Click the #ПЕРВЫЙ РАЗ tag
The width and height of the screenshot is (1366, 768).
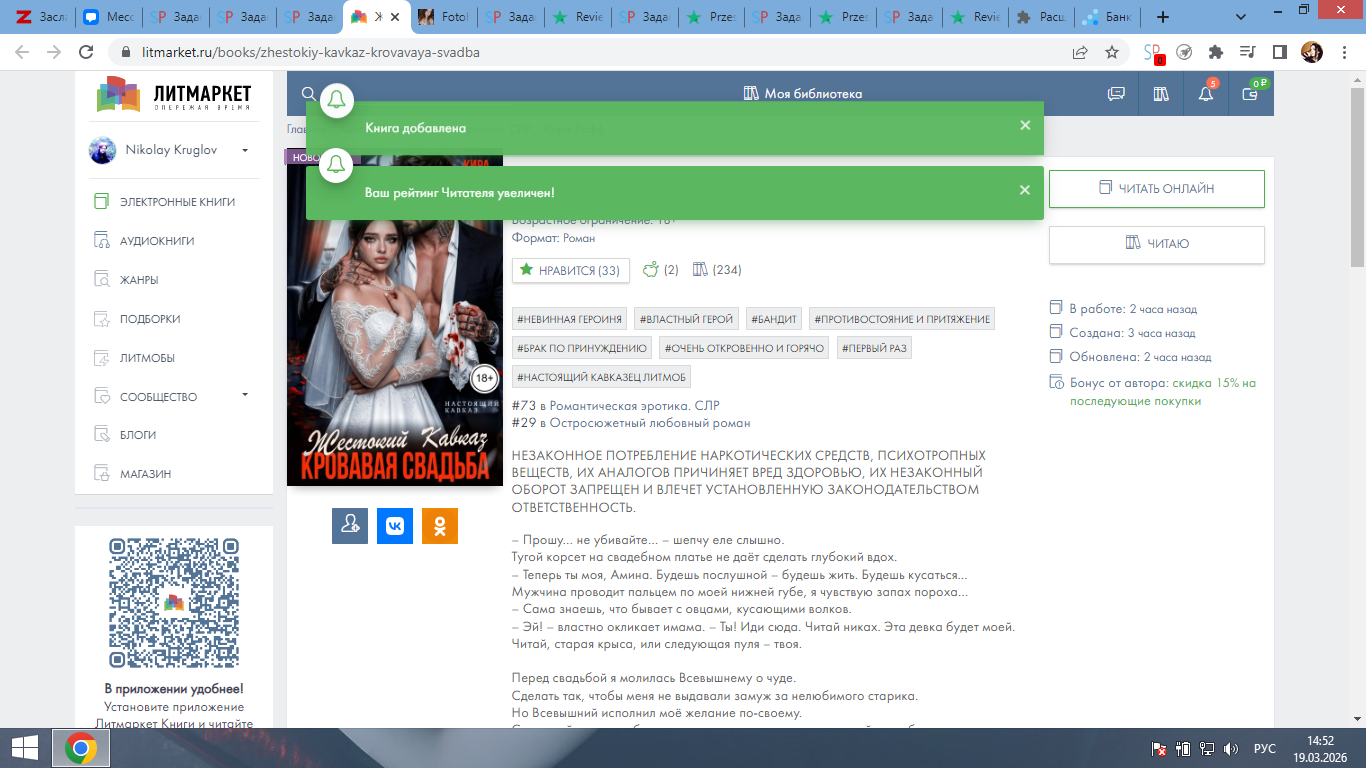873,348
